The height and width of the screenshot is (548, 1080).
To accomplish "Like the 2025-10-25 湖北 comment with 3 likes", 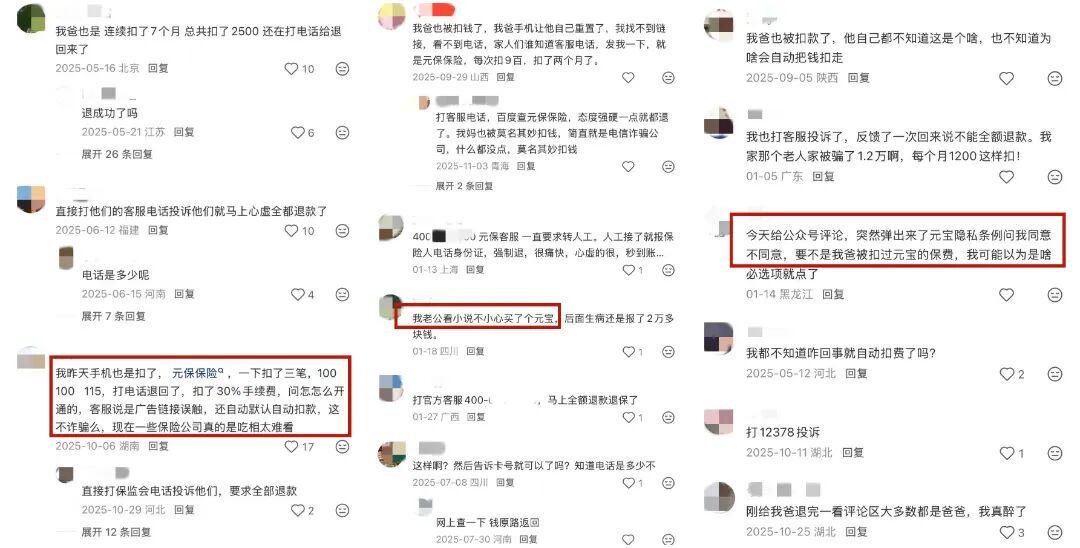I will [x=1006, y=532].
